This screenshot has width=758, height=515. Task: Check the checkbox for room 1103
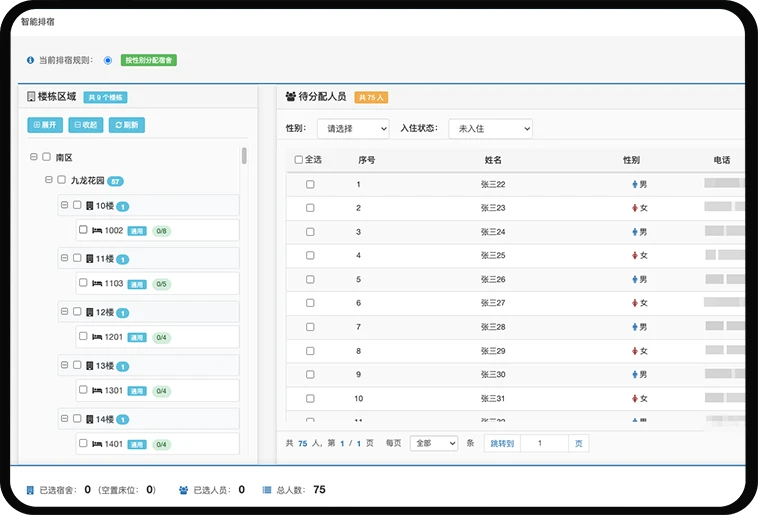(x=83, y=283)
